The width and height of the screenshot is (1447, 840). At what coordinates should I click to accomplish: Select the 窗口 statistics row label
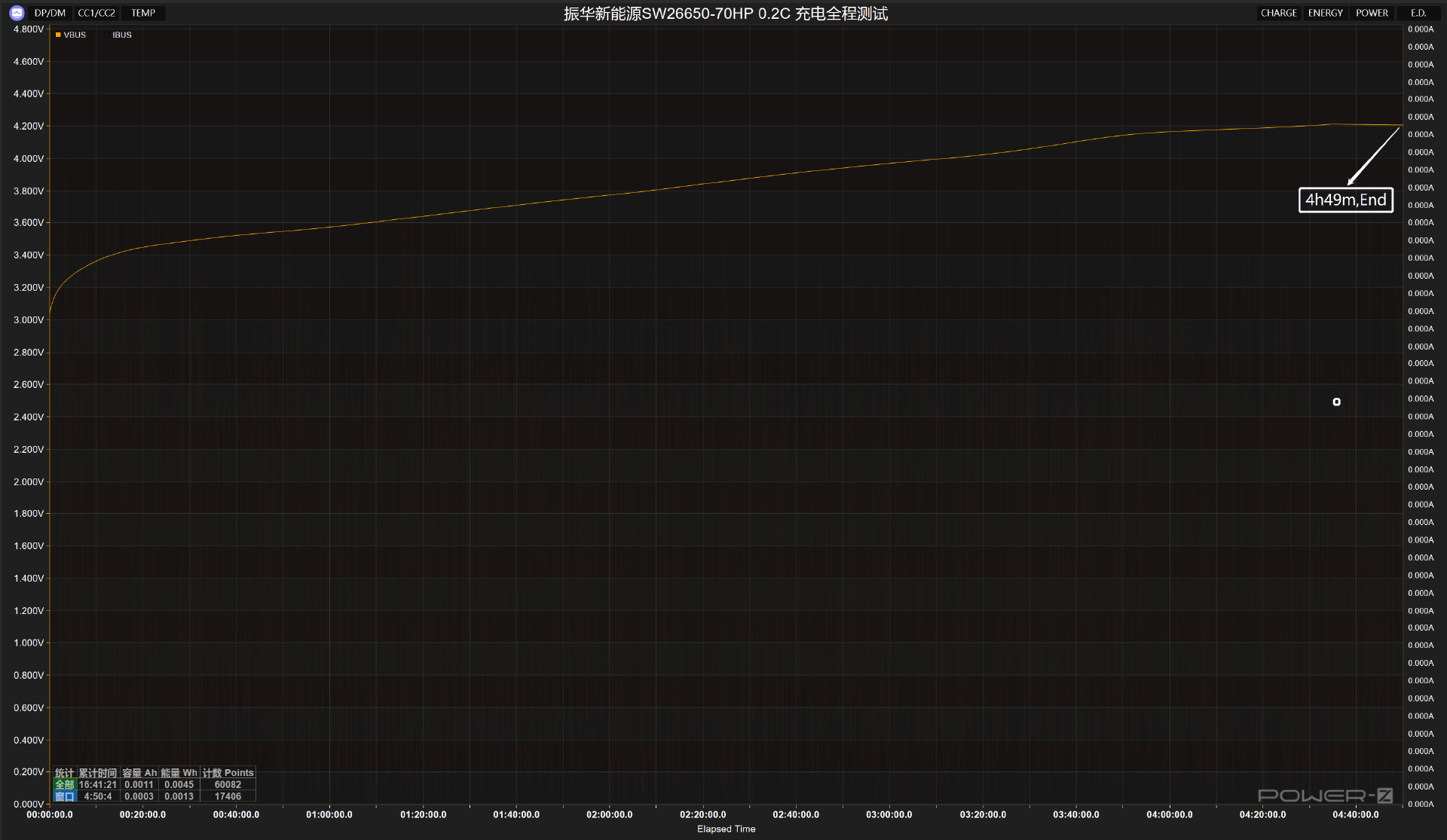[x=64, y=796]
